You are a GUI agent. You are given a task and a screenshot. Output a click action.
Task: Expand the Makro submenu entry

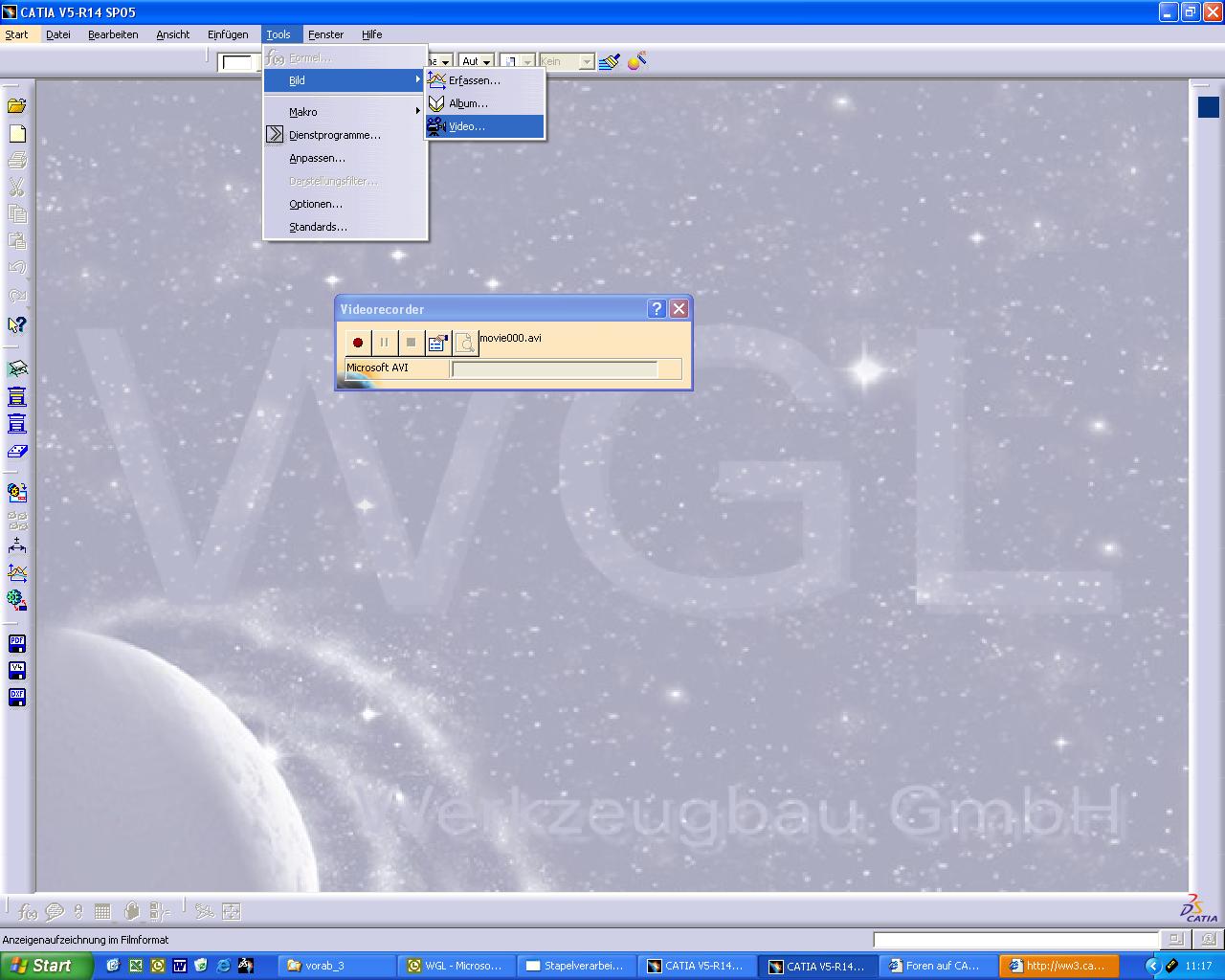click(x=345, y=112)
